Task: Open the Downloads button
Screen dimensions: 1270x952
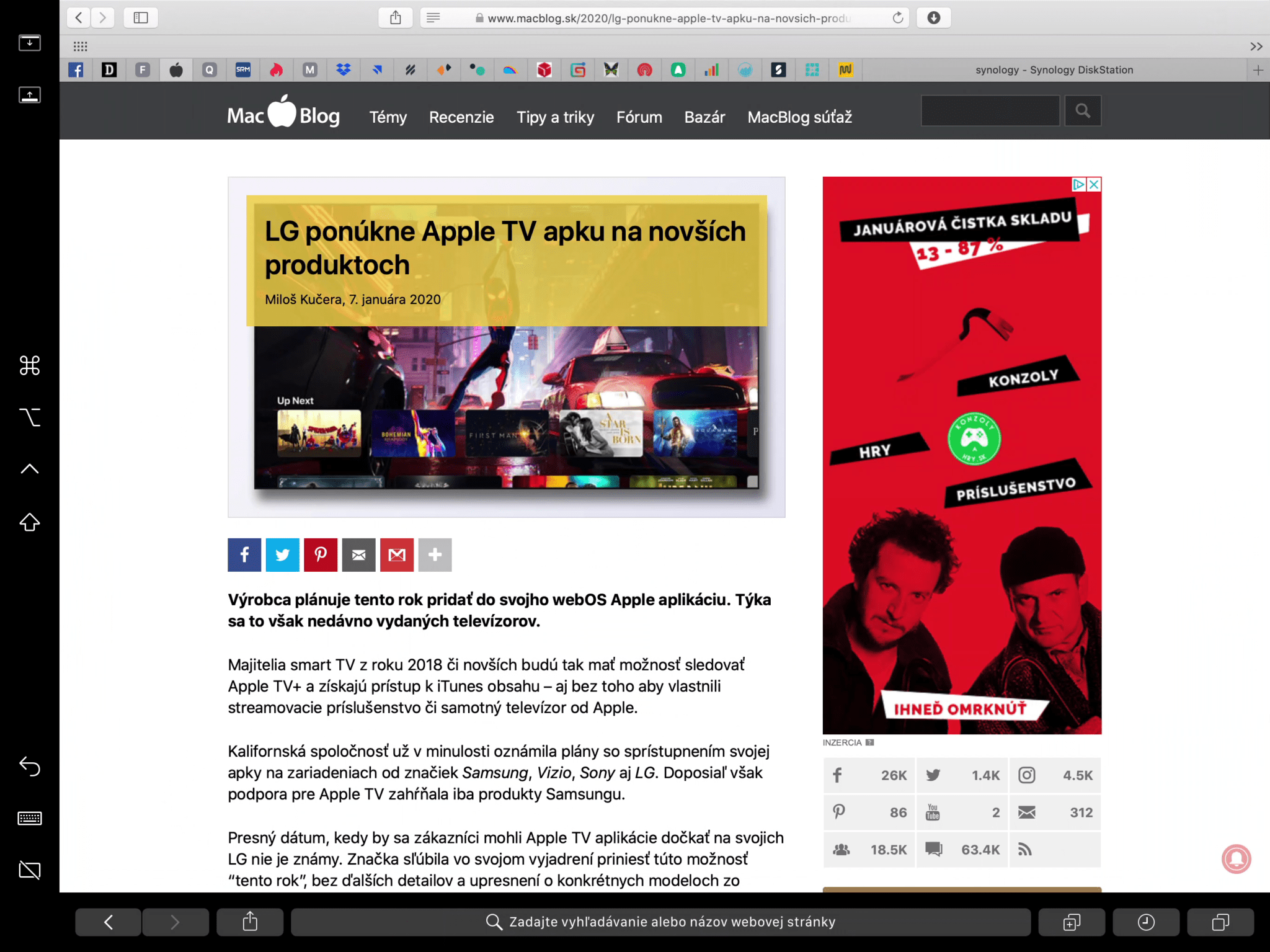Action: pyautogui.click(x=933, y=17)
